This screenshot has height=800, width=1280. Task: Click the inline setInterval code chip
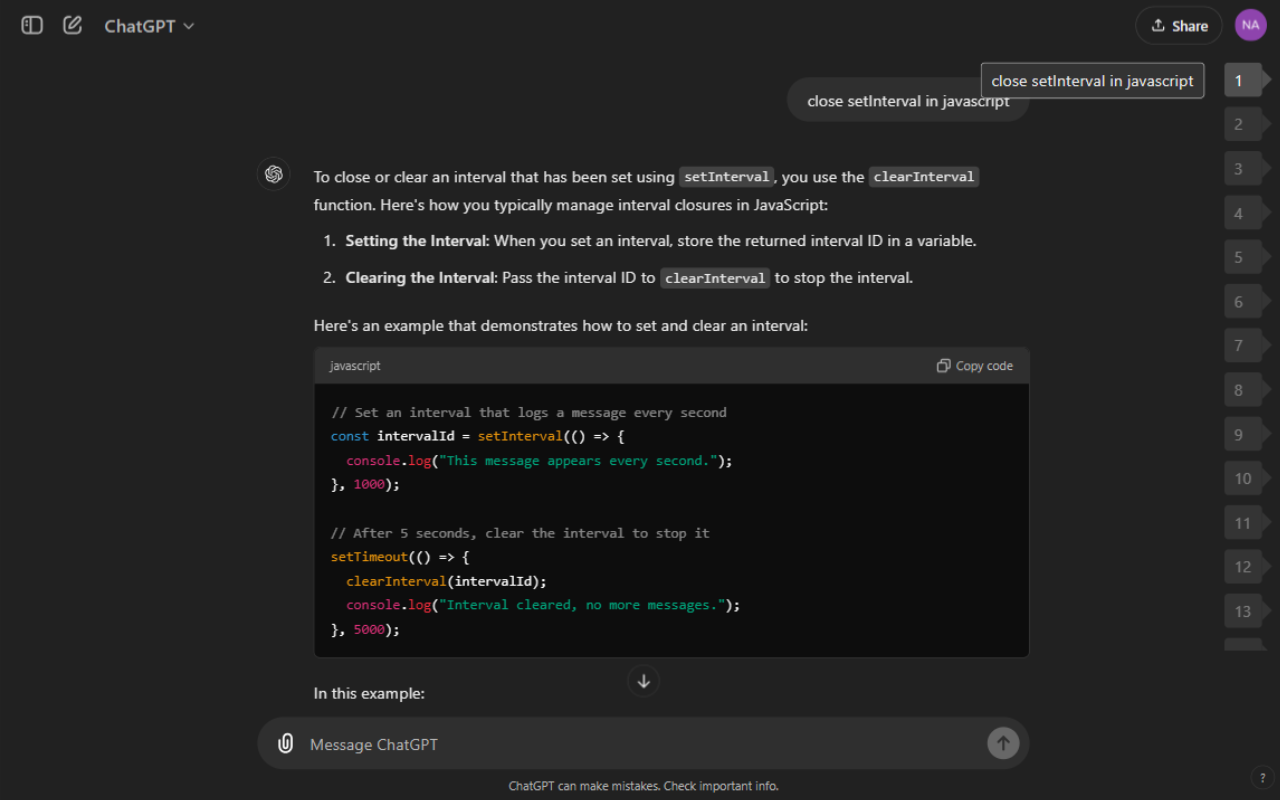(727, 177)
